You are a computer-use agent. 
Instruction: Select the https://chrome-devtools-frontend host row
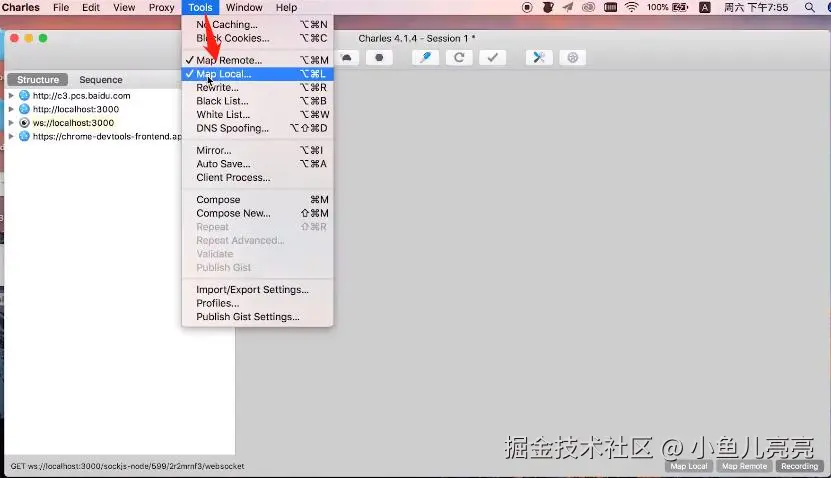pyautogui.click(x=107, y=136)
